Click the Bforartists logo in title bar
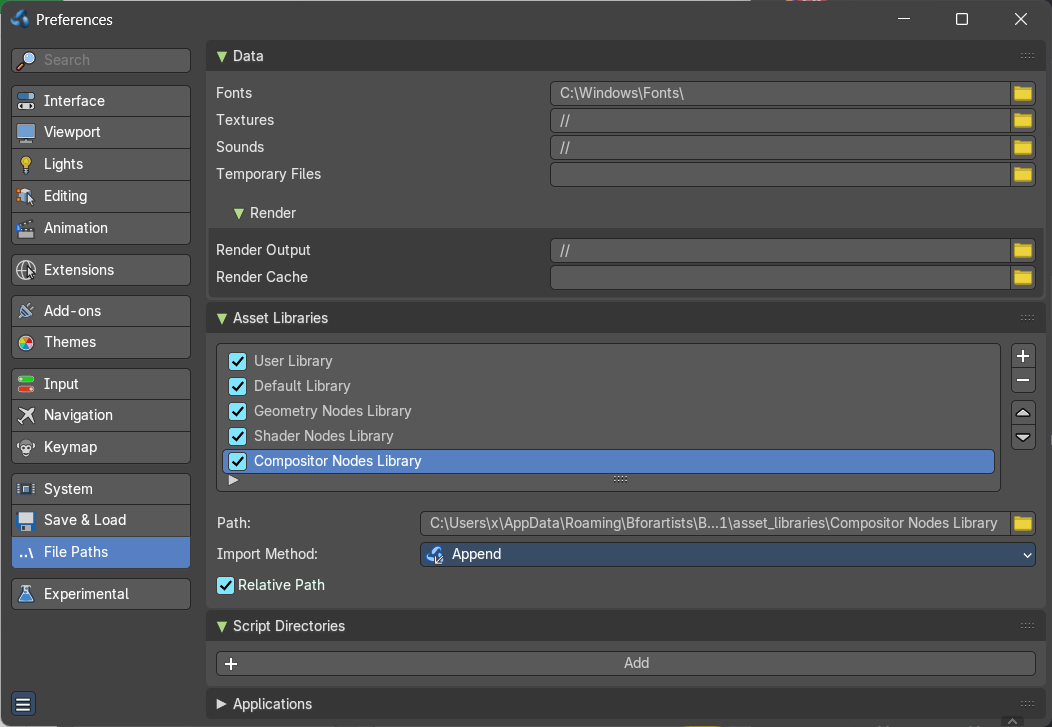This screenshot has height=727, width=1052. tap(19, 19)
